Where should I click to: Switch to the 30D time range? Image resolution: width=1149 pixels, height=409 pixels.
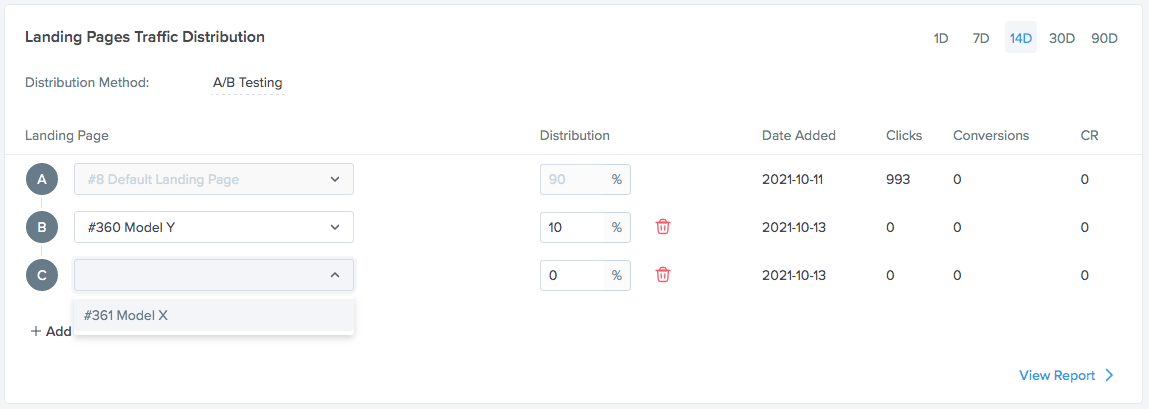tap(1062, 38)
